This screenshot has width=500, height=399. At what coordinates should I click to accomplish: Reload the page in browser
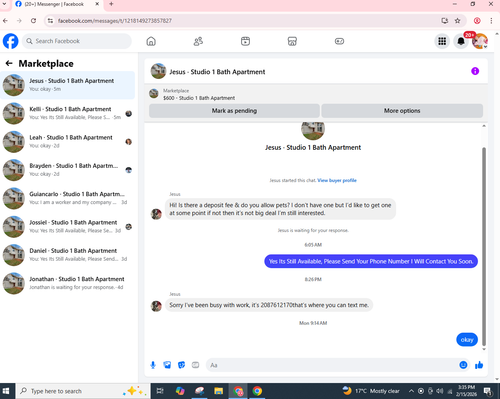click(x=33, y=21)
